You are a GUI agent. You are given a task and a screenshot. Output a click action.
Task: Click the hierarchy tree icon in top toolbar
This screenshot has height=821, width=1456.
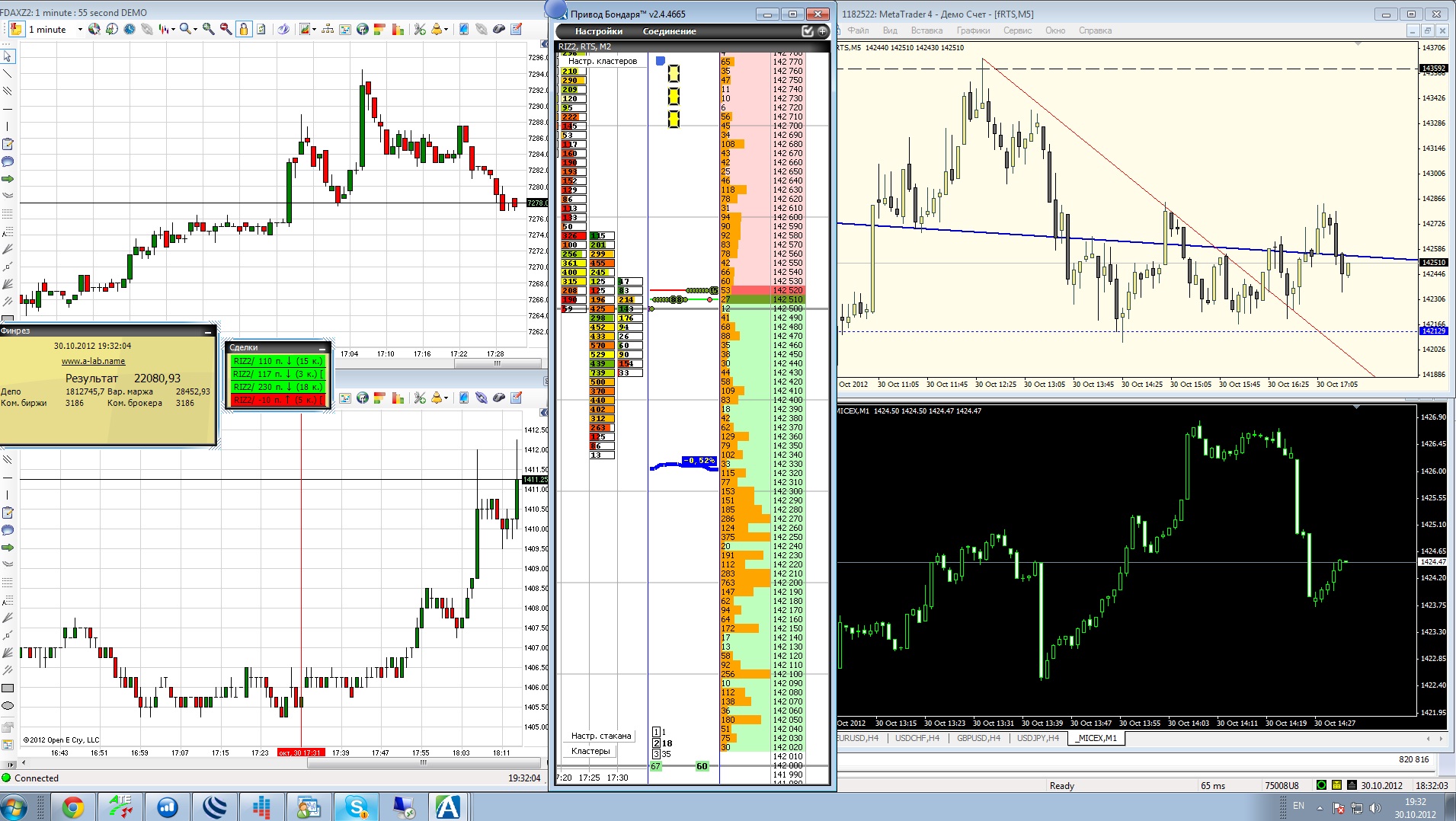tap(328, 30)
